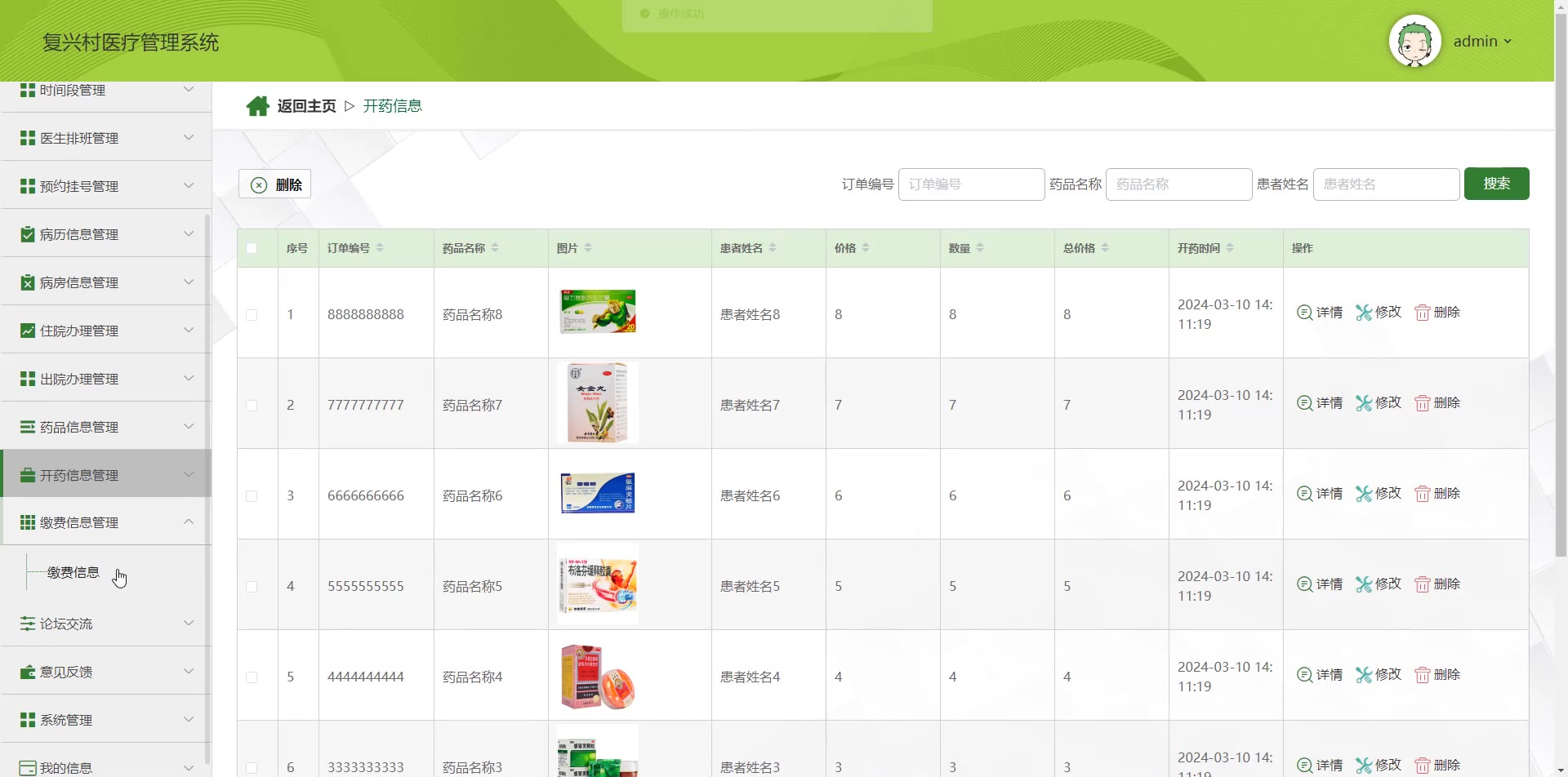This screenshot has width=1568, height=777.
Task: Select the checkbox for row 4
Action: (252, 587)
